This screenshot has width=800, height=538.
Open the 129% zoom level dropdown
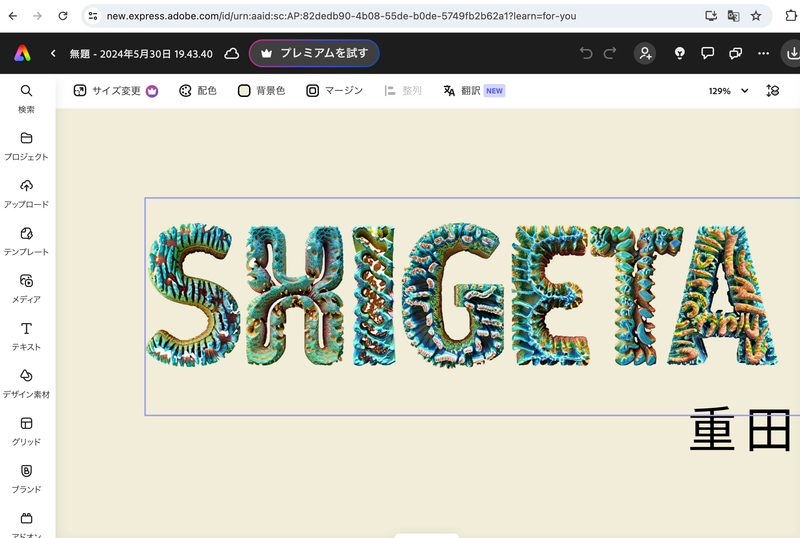point(728,91)
